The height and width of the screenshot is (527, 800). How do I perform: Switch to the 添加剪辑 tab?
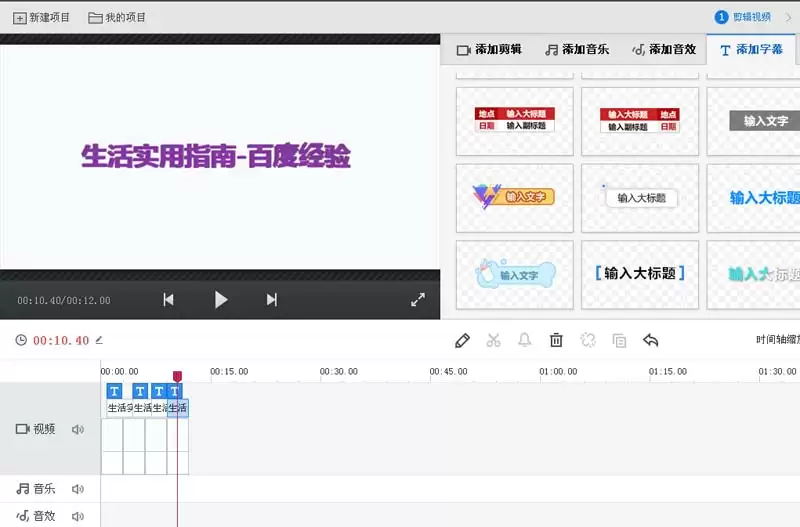[x=489, y=49]
